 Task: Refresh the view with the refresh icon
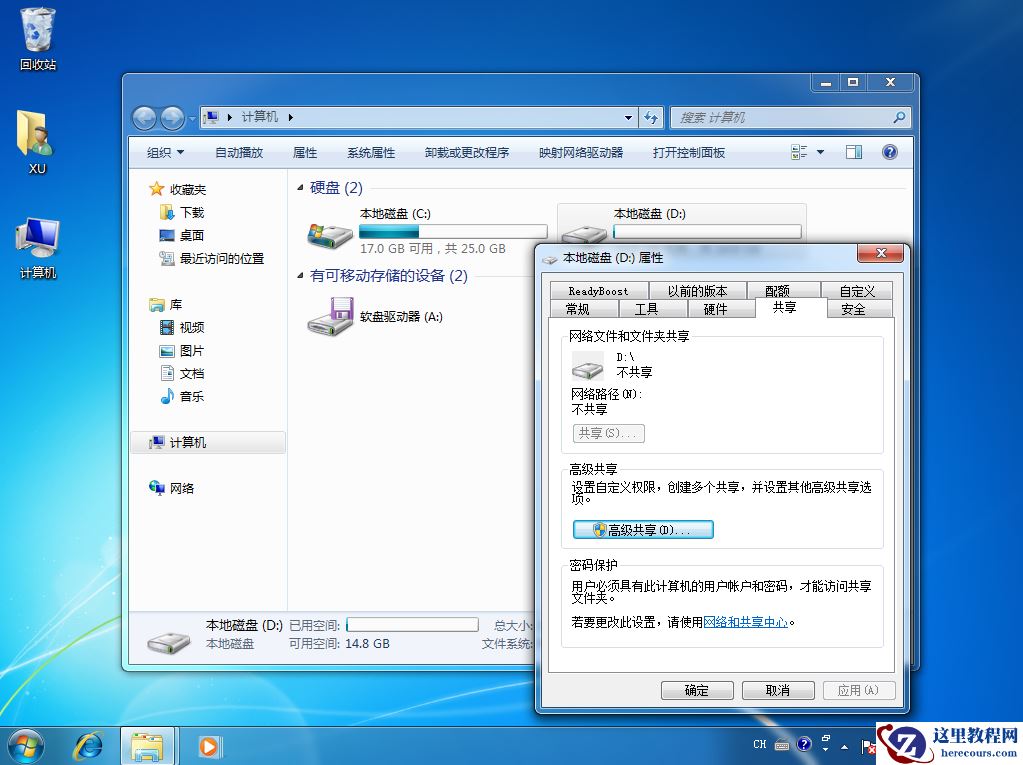[651, 117]
